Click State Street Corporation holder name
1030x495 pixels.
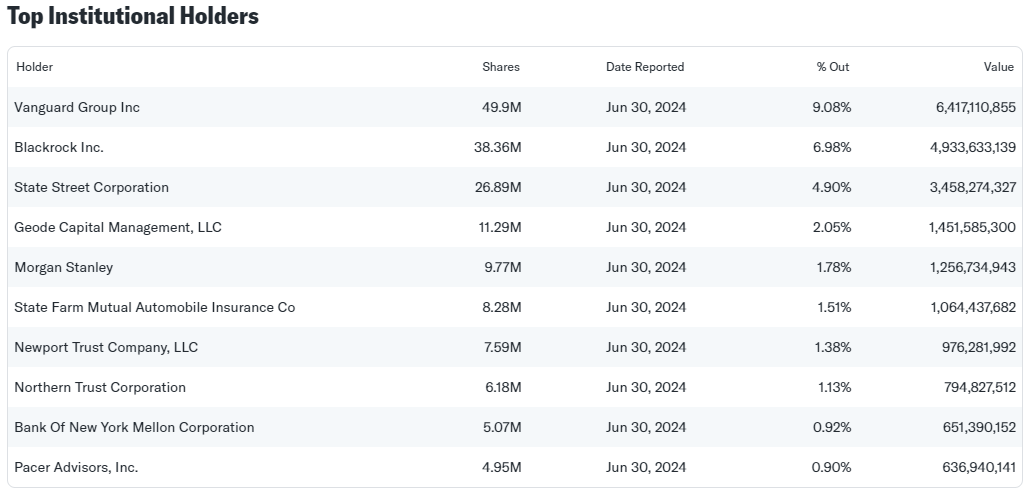[91, 187]
